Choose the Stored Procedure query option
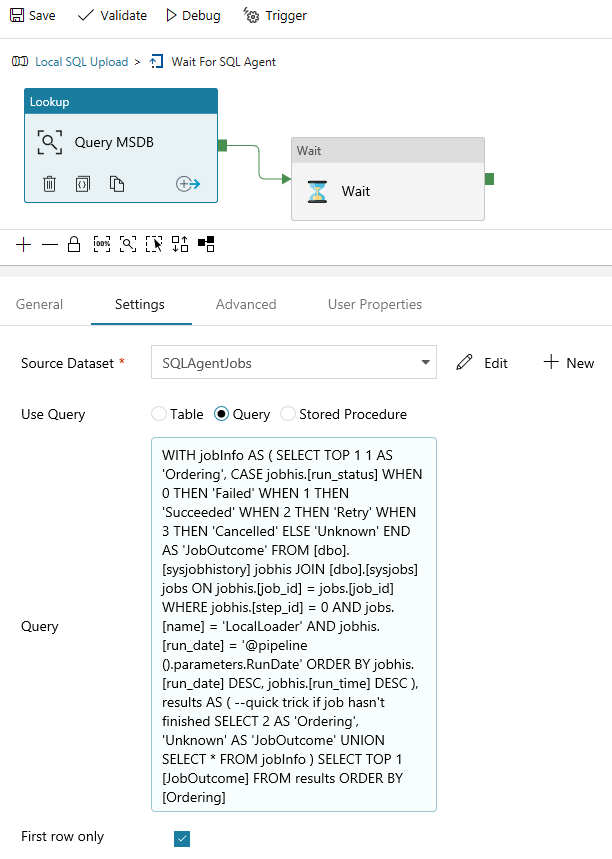The height and width of the screenshot is (859, 612). click(288, 414)
